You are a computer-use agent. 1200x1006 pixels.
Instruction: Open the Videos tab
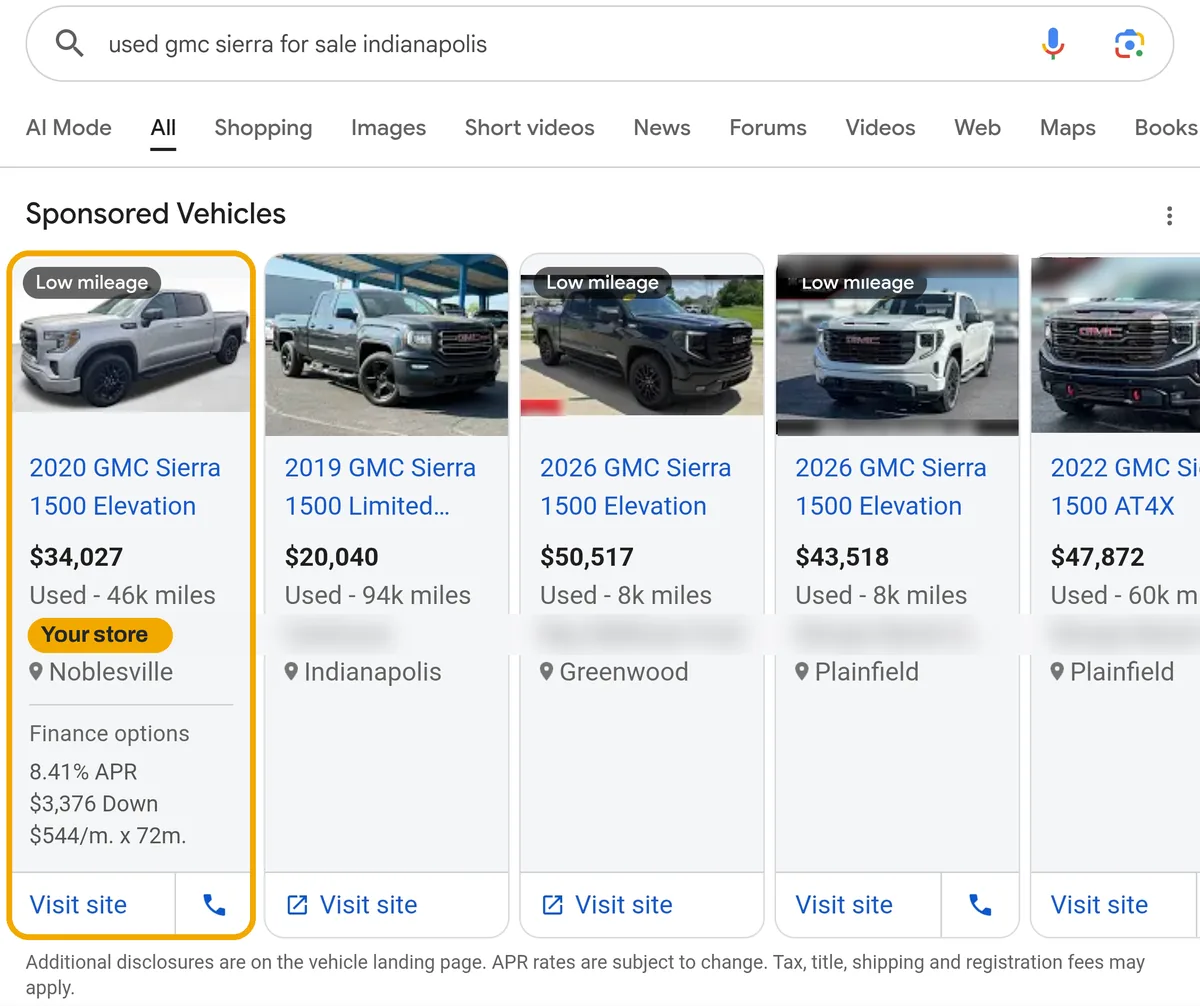pyautogui.click(x=880, y=128)
